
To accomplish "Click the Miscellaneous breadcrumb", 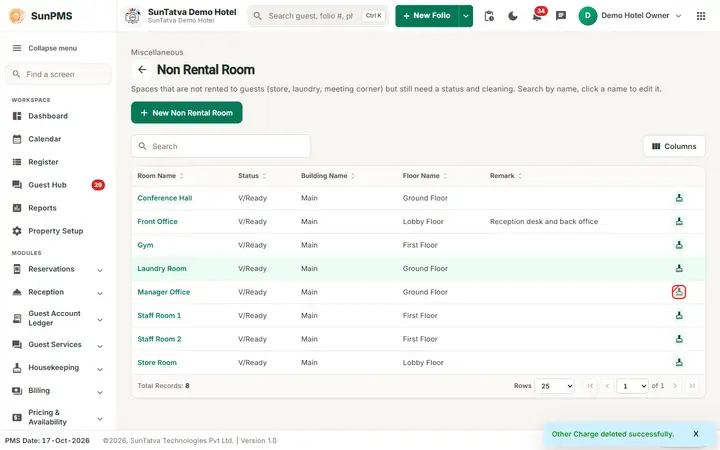I will click(157, 52).
